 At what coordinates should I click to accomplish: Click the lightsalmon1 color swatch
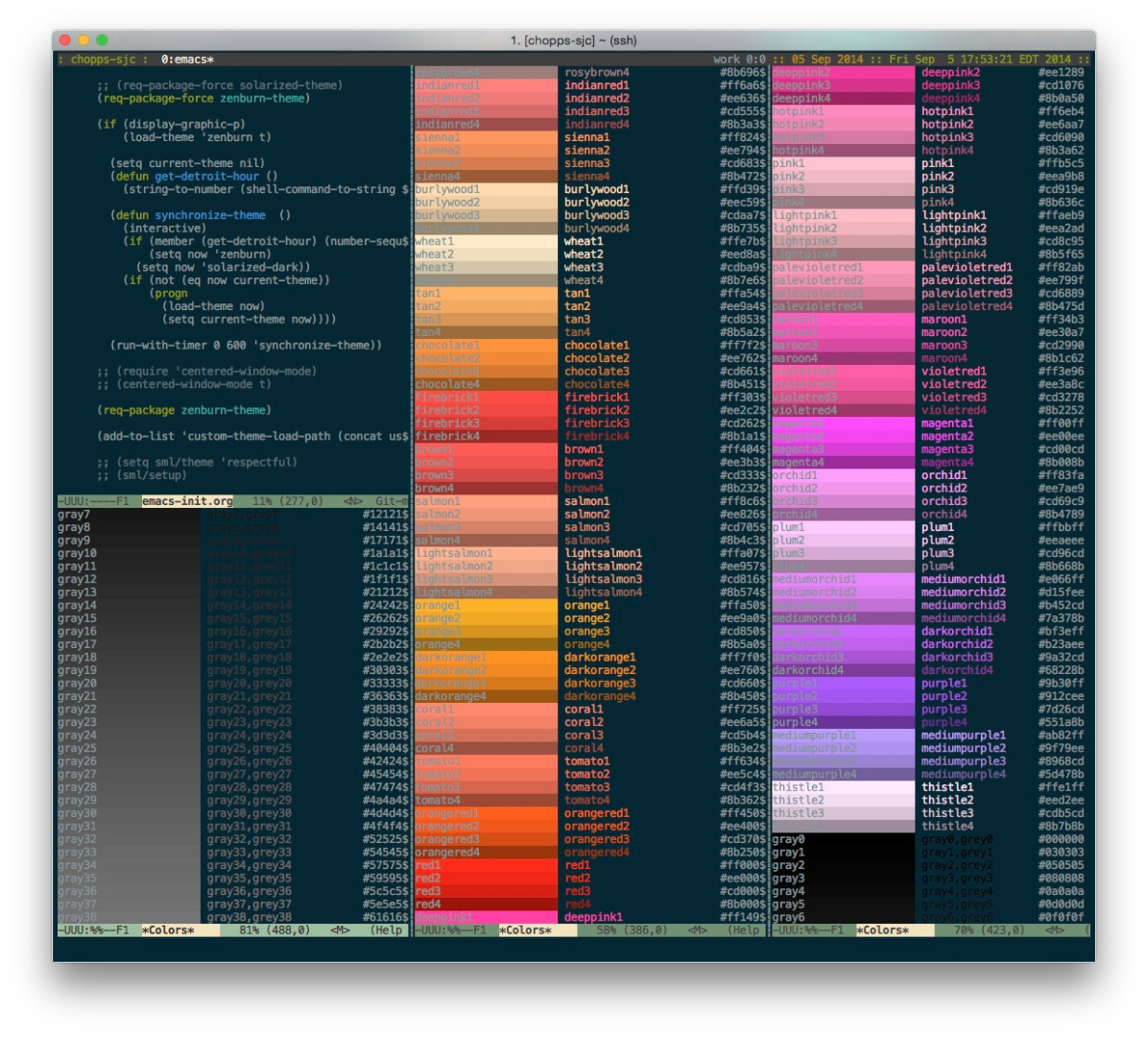(x=486, y=553)
